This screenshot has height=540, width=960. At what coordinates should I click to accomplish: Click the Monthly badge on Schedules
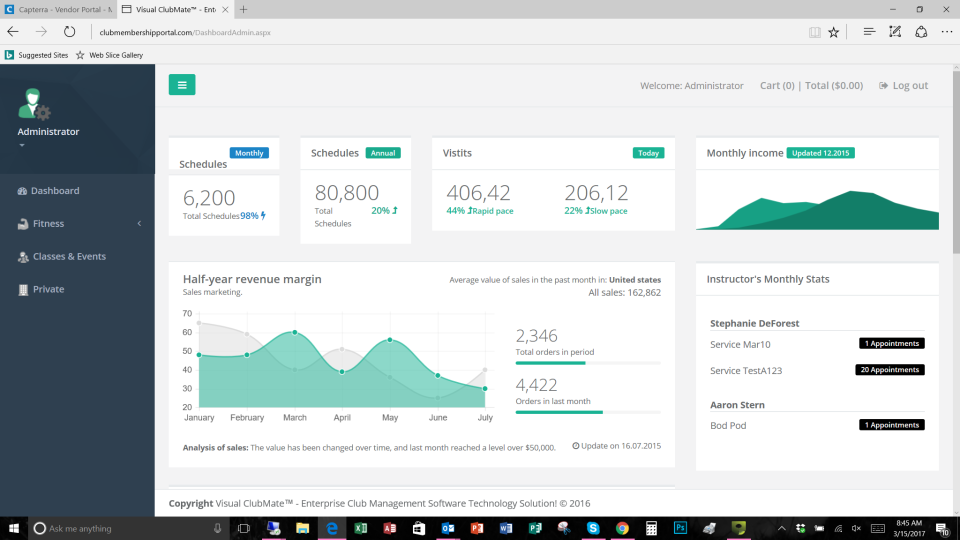249,153
